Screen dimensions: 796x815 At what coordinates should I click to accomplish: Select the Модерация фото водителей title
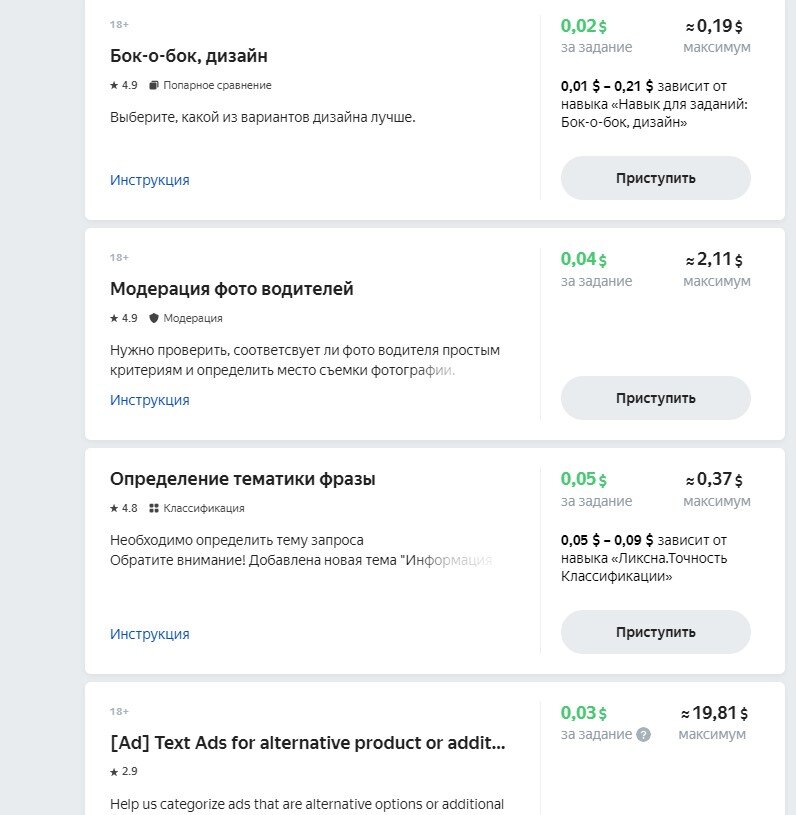tap(231, 289)
